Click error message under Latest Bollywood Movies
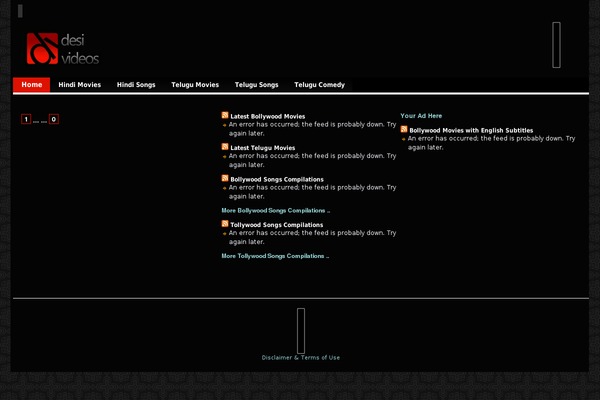 click(x=312, y=129)
